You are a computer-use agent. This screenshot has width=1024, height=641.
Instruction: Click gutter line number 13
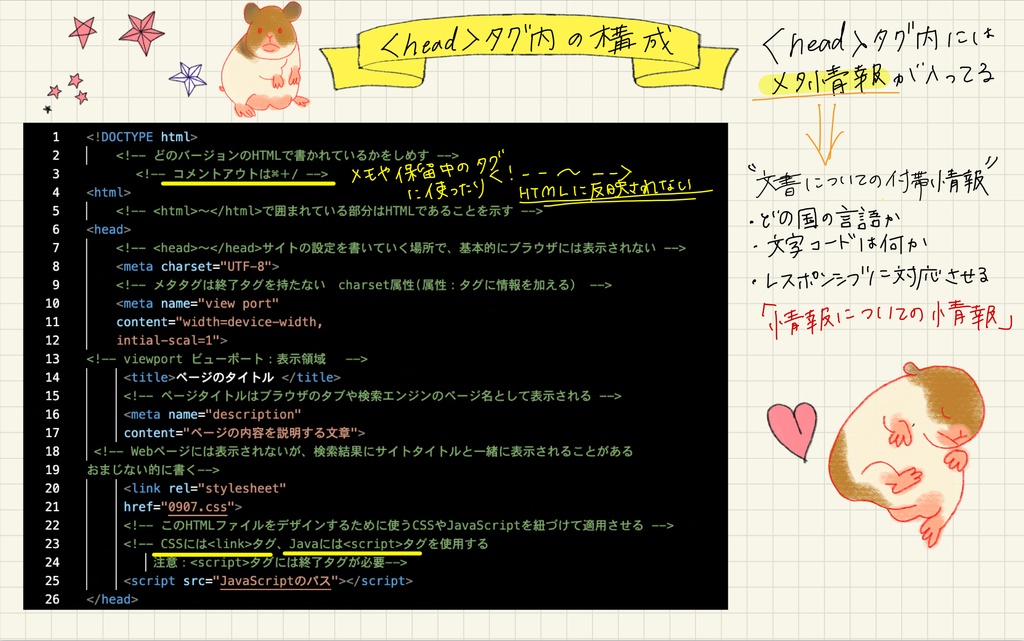click(52, 359)
